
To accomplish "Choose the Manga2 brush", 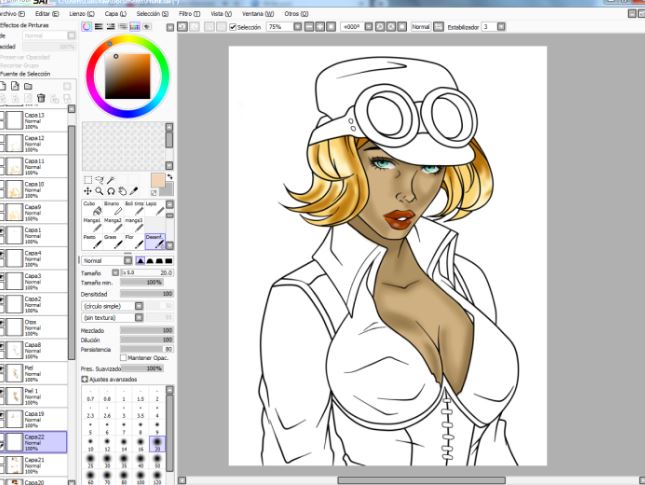I will coord(113,225).
